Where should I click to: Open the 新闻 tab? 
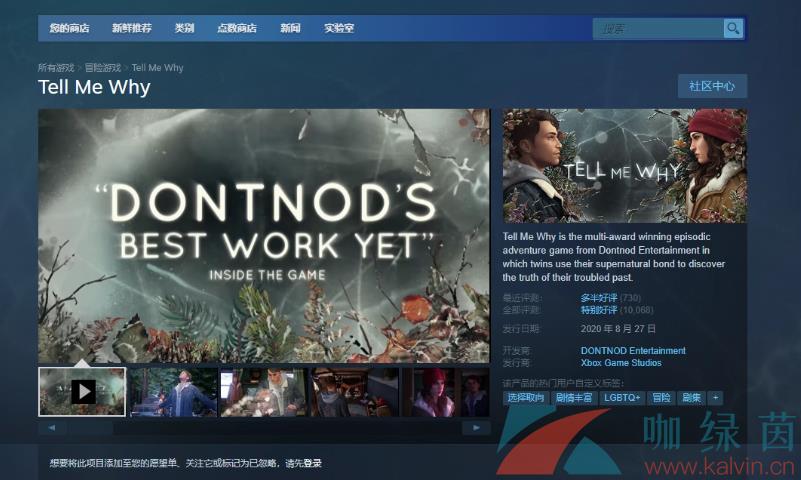pyautogui.click(x=290, y=28)
